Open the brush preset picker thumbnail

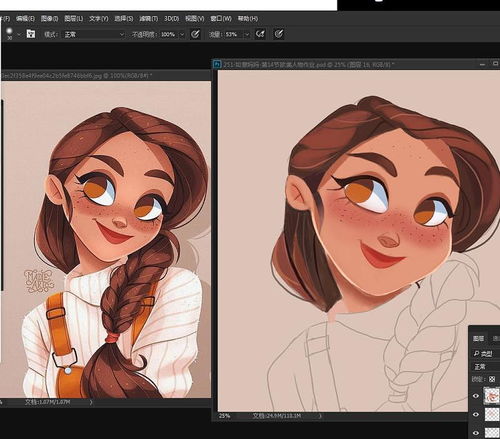(x=9, y=33)
